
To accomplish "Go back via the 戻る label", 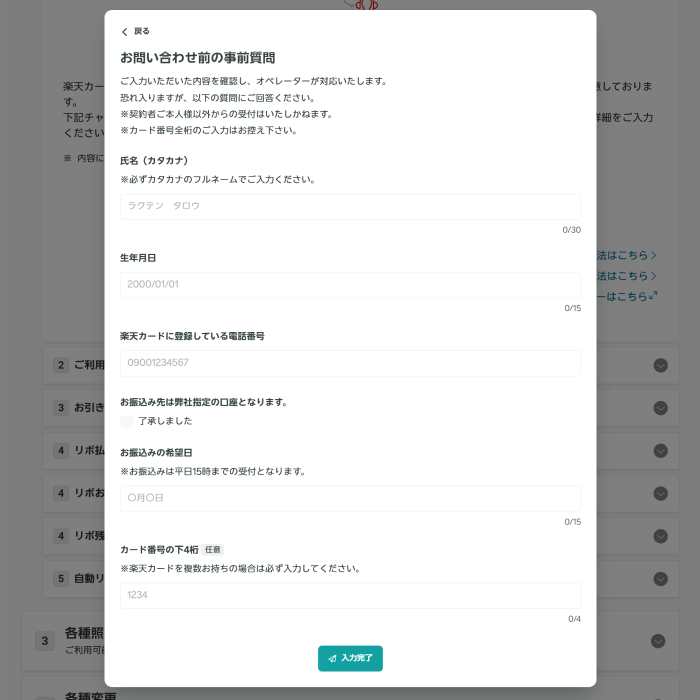I will tap(142, 31).
